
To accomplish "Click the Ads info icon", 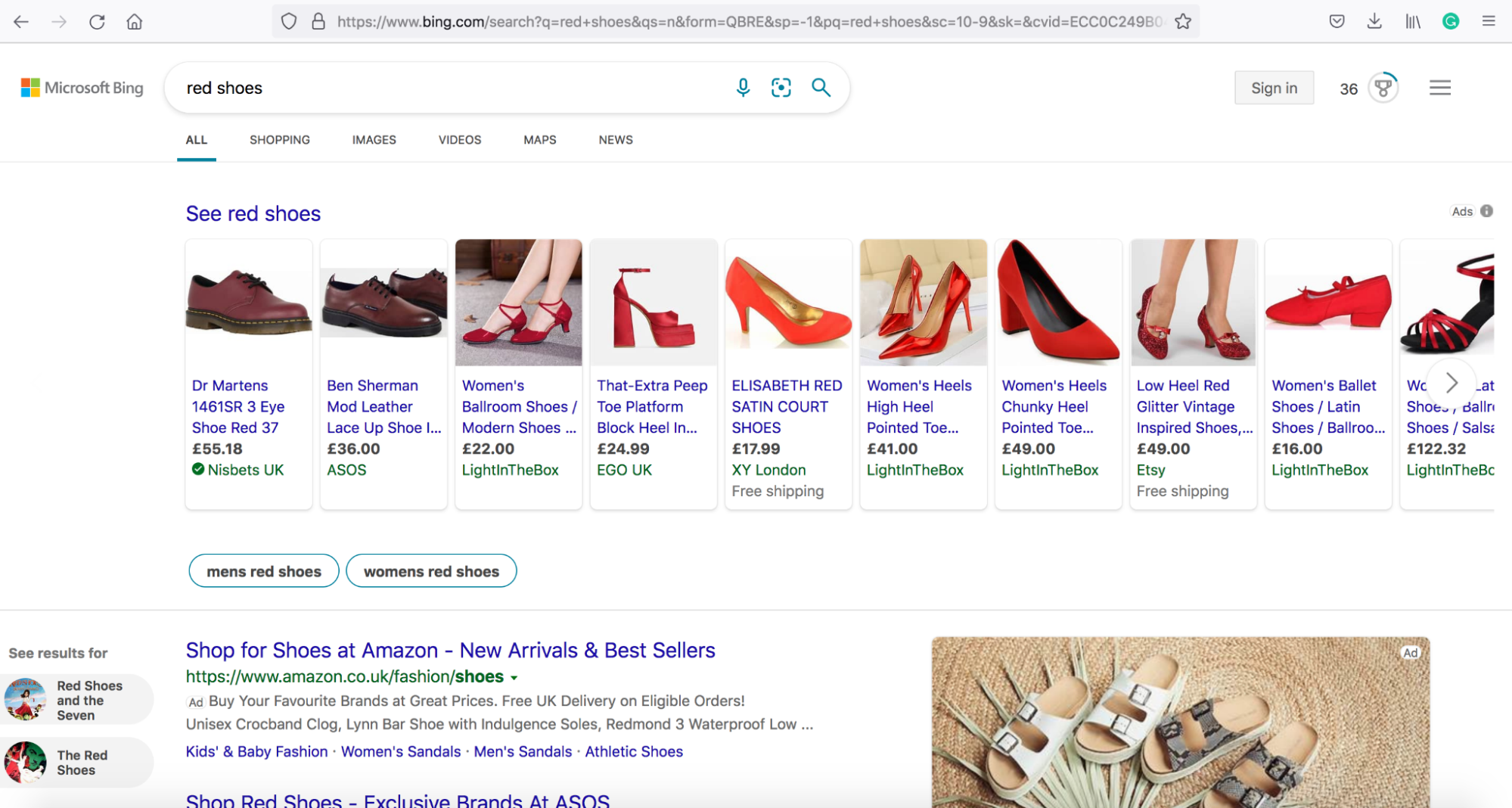I will click(1486, 211).
